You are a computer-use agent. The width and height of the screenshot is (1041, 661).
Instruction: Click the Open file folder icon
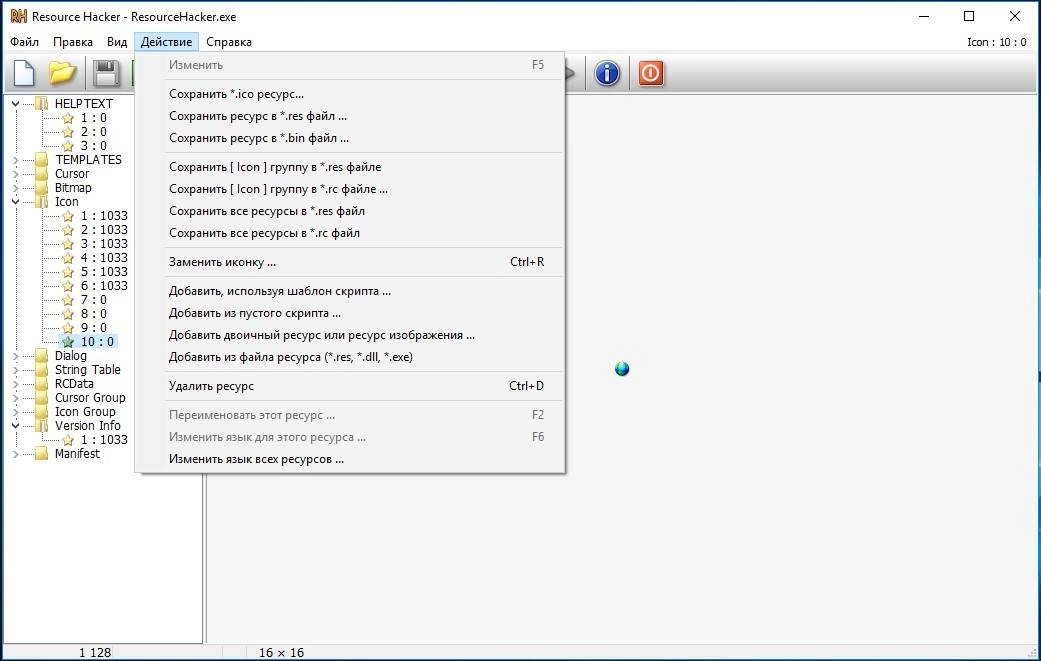coord(62,73)
